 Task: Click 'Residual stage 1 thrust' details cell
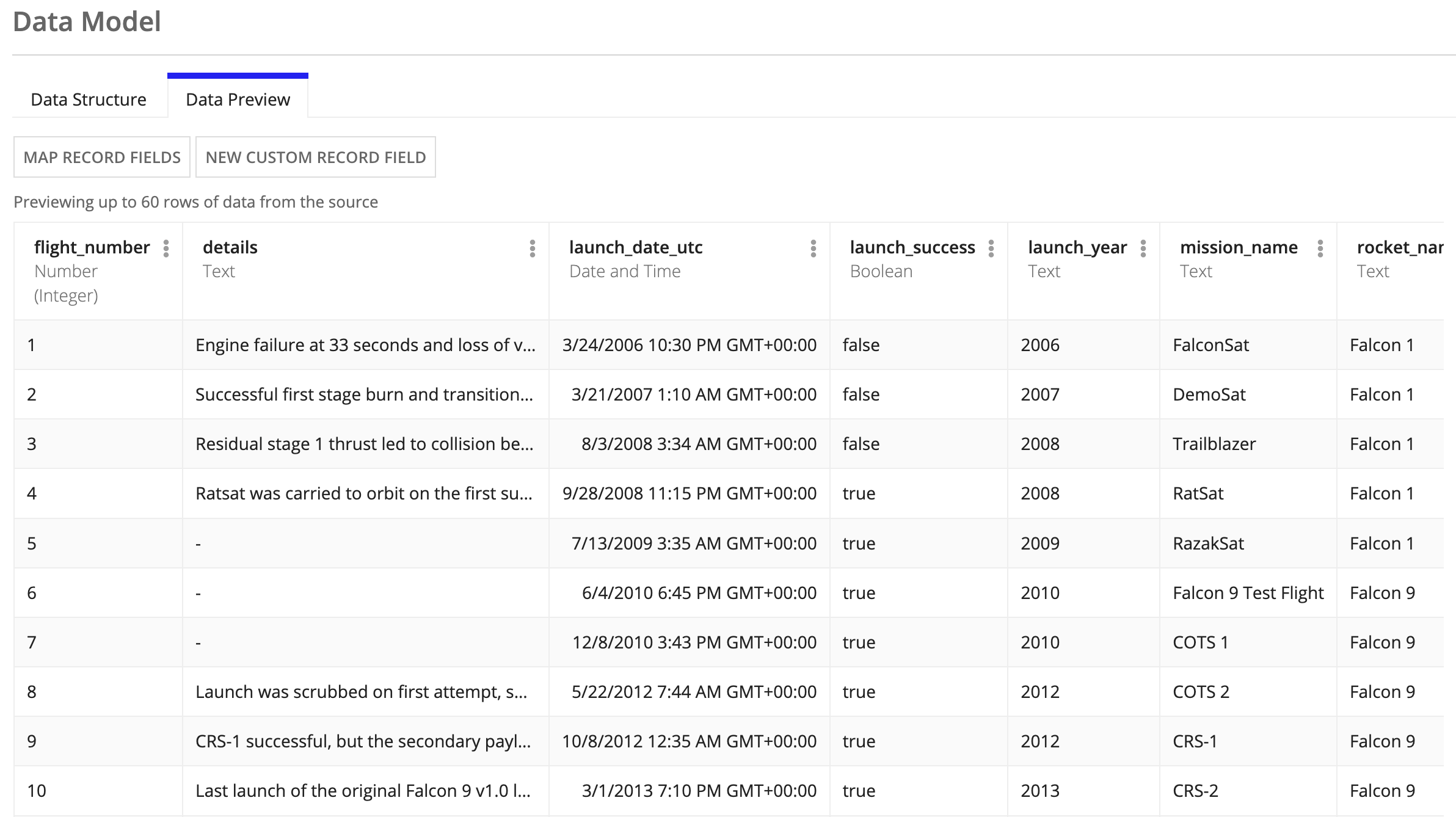366,444
